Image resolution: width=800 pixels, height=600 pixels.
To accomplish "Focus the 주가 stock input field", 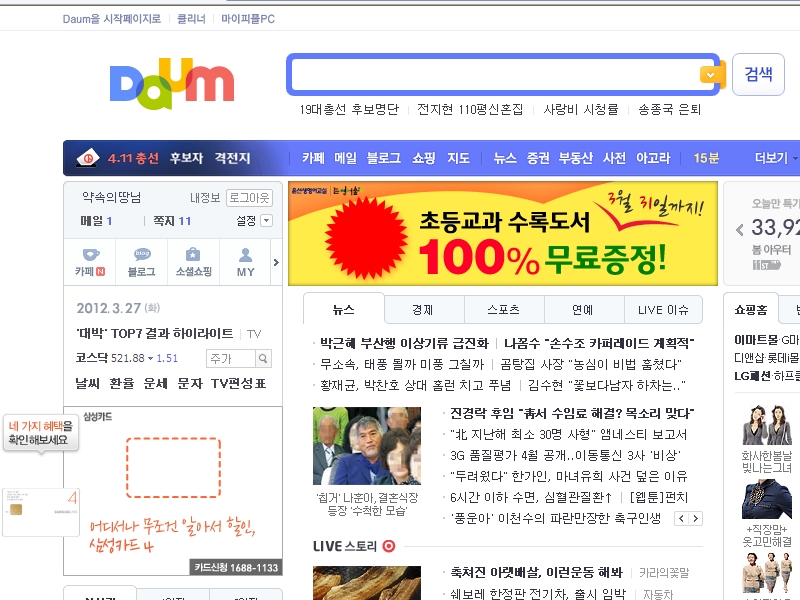I will click(231, 359).
